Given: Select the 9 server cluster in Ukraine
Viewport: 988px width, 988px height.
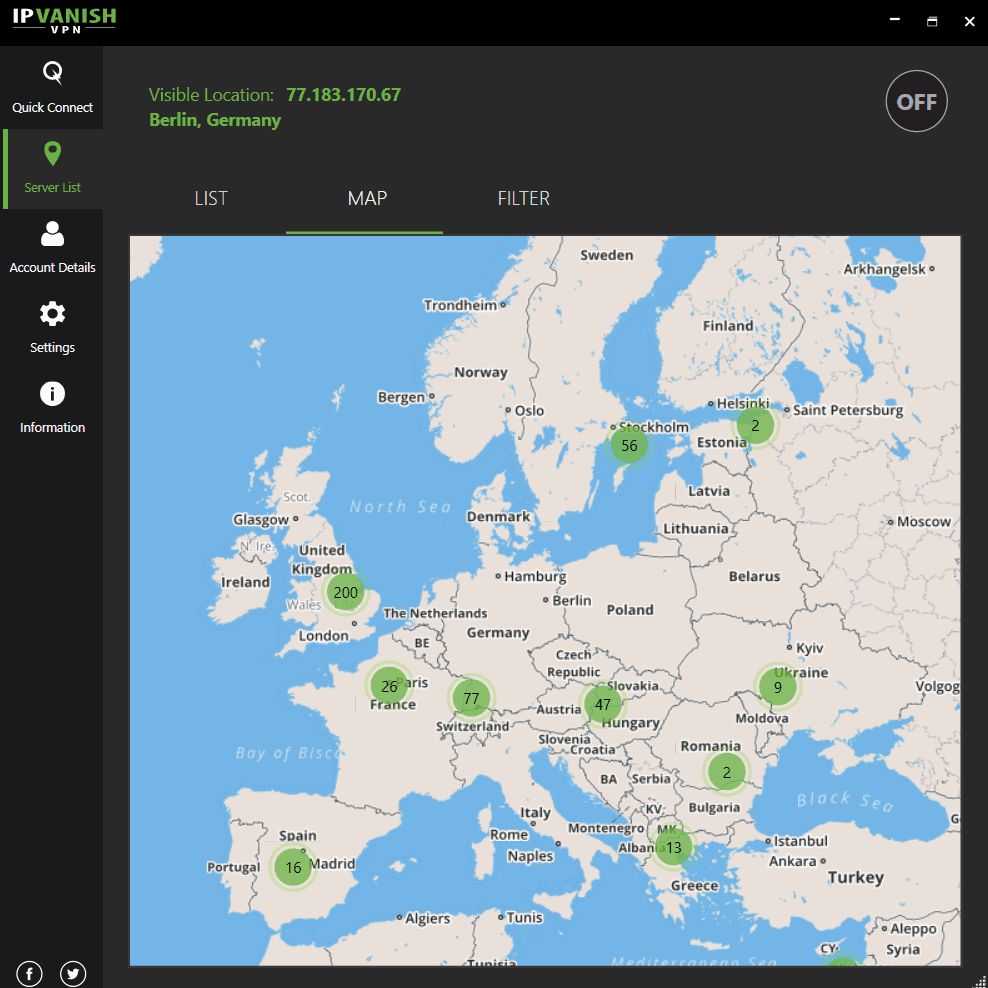Looking at the screenshot, I should click(778, 687).
